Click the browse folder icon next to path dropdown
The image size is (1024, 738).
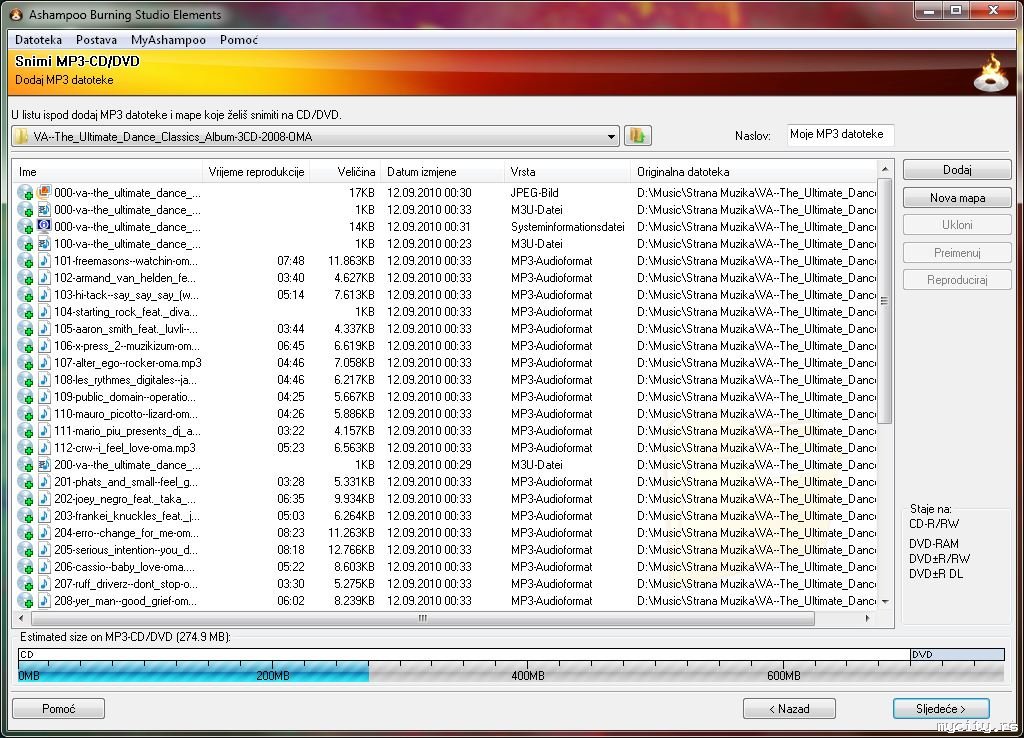click(x=637, y=136)
